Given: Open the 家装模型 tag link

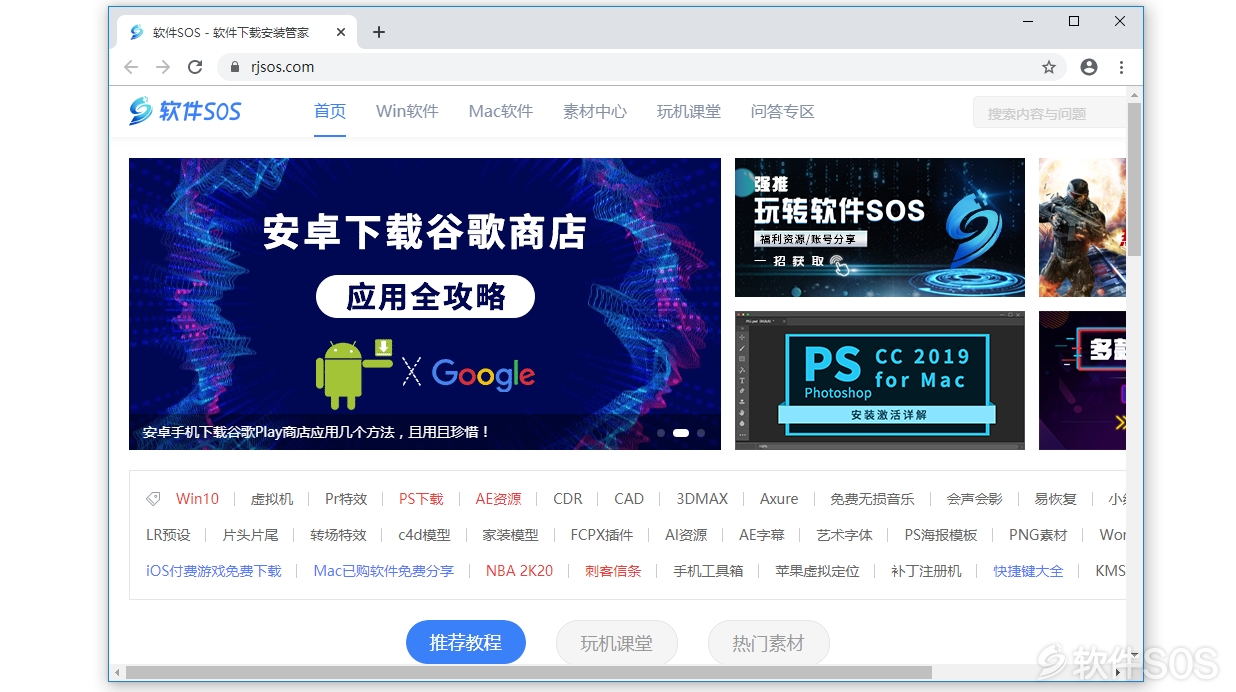Looking at the screenshot, I should [510, 534].
